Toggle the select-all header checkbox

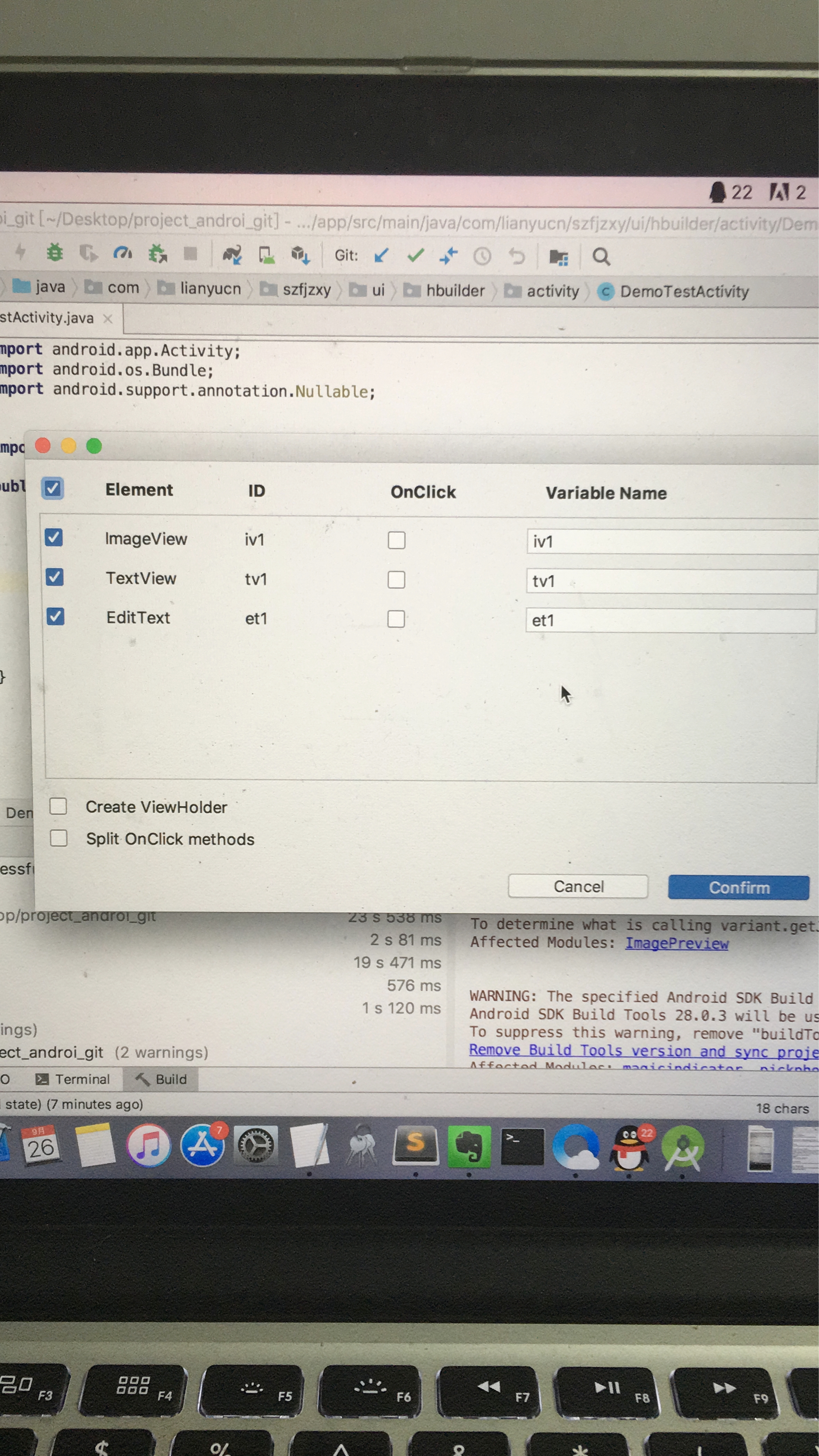[52, 488]
